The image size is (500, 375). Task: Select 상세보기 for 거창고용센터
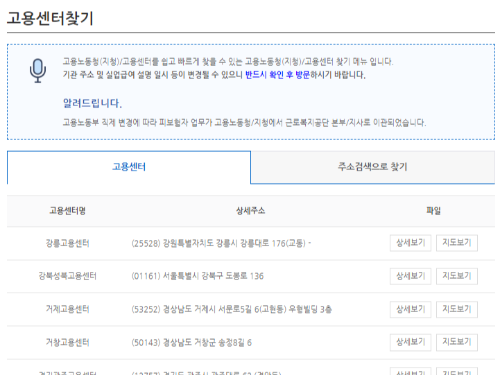point(410,342)
